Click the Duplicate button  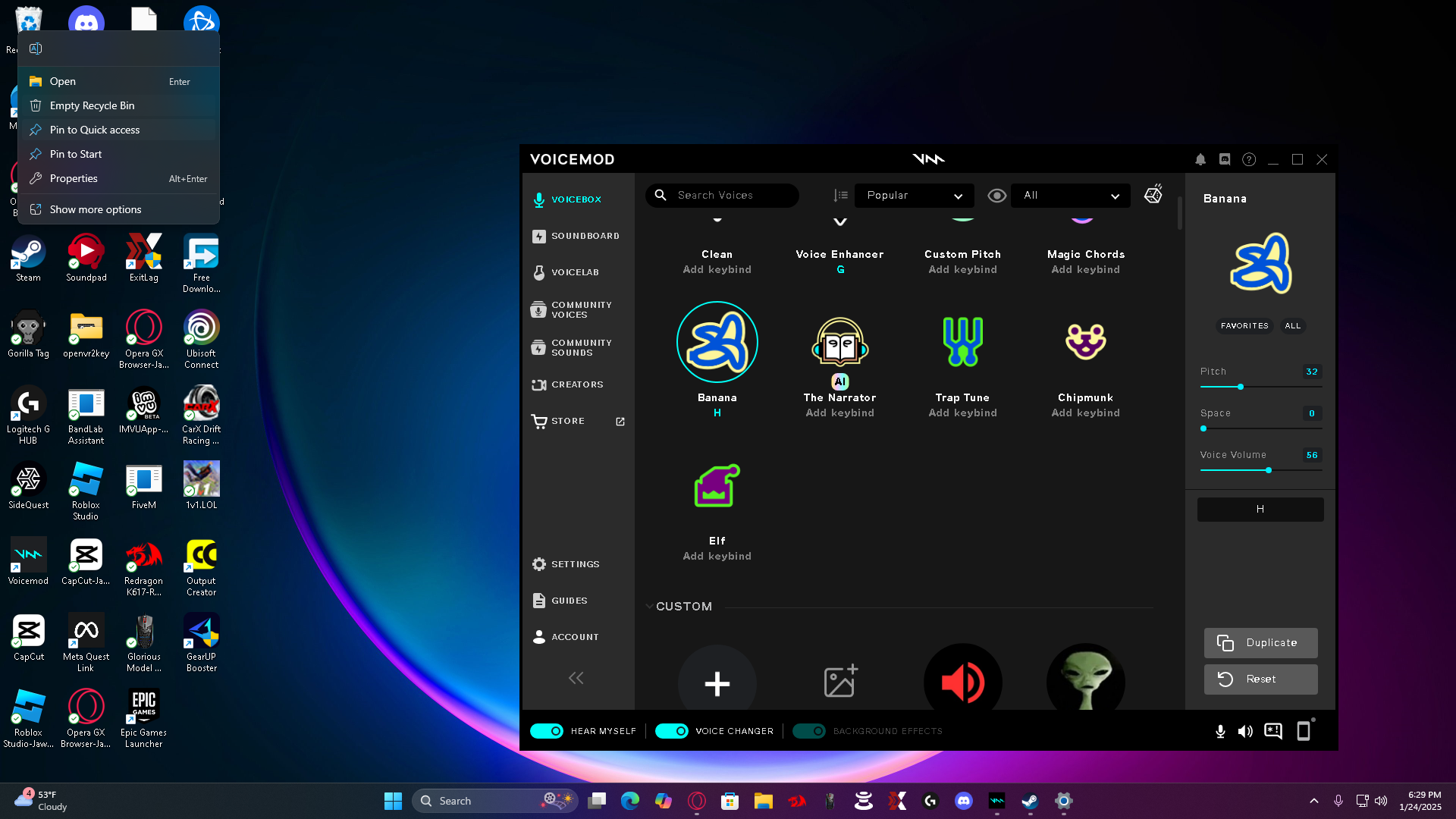1260,643
